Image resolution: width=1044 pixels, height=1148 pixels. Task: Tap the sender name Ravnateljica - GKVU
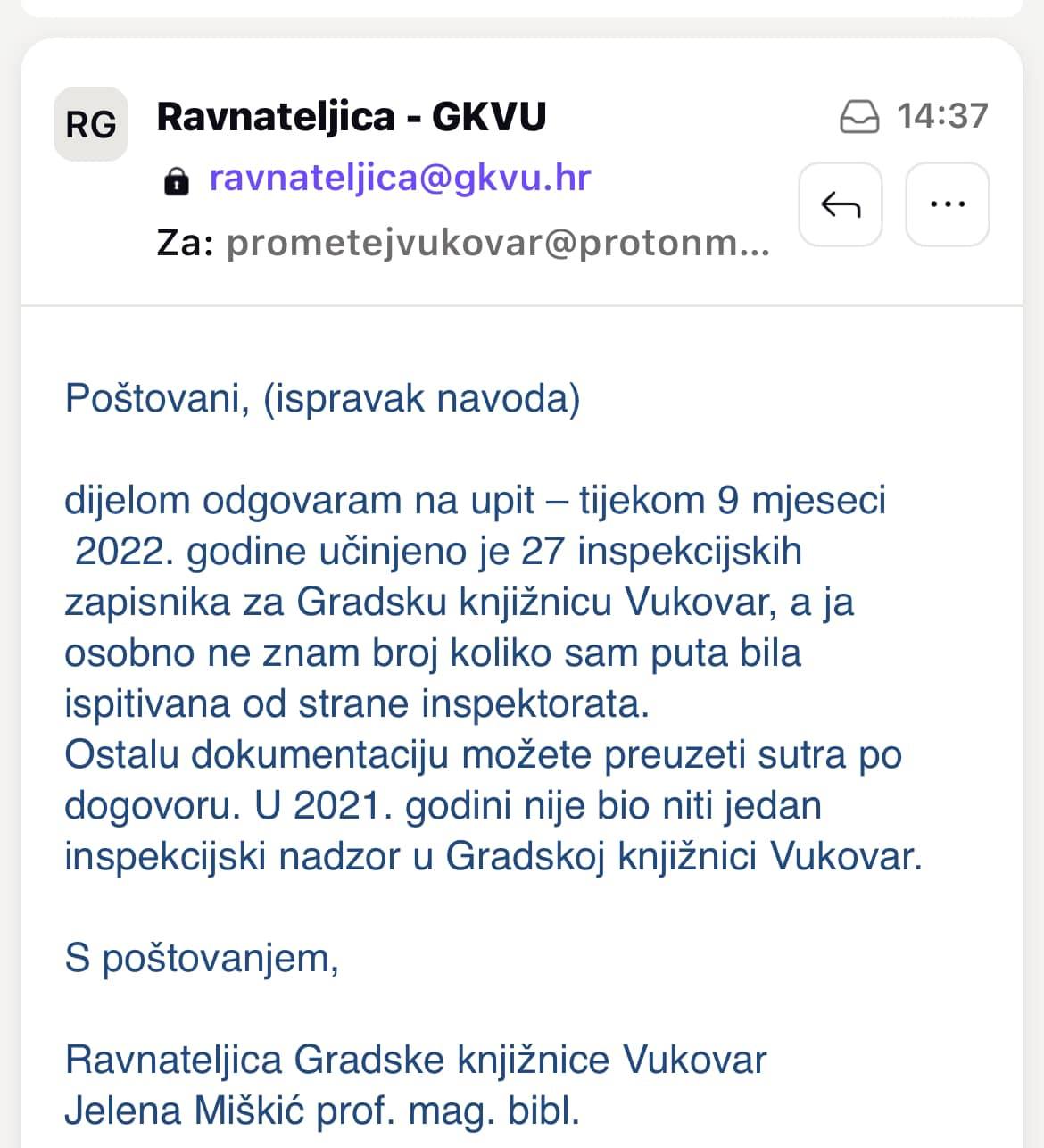[x=352, y=117]
